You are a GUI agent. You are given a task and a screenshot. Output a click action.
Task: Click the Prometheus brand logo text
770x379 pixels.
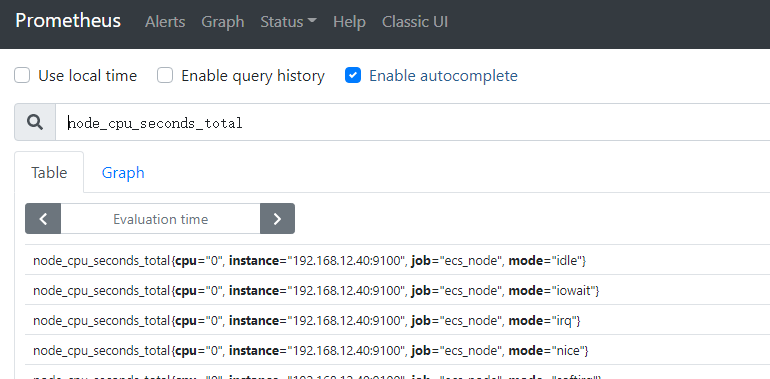click(x=68, y=21)
